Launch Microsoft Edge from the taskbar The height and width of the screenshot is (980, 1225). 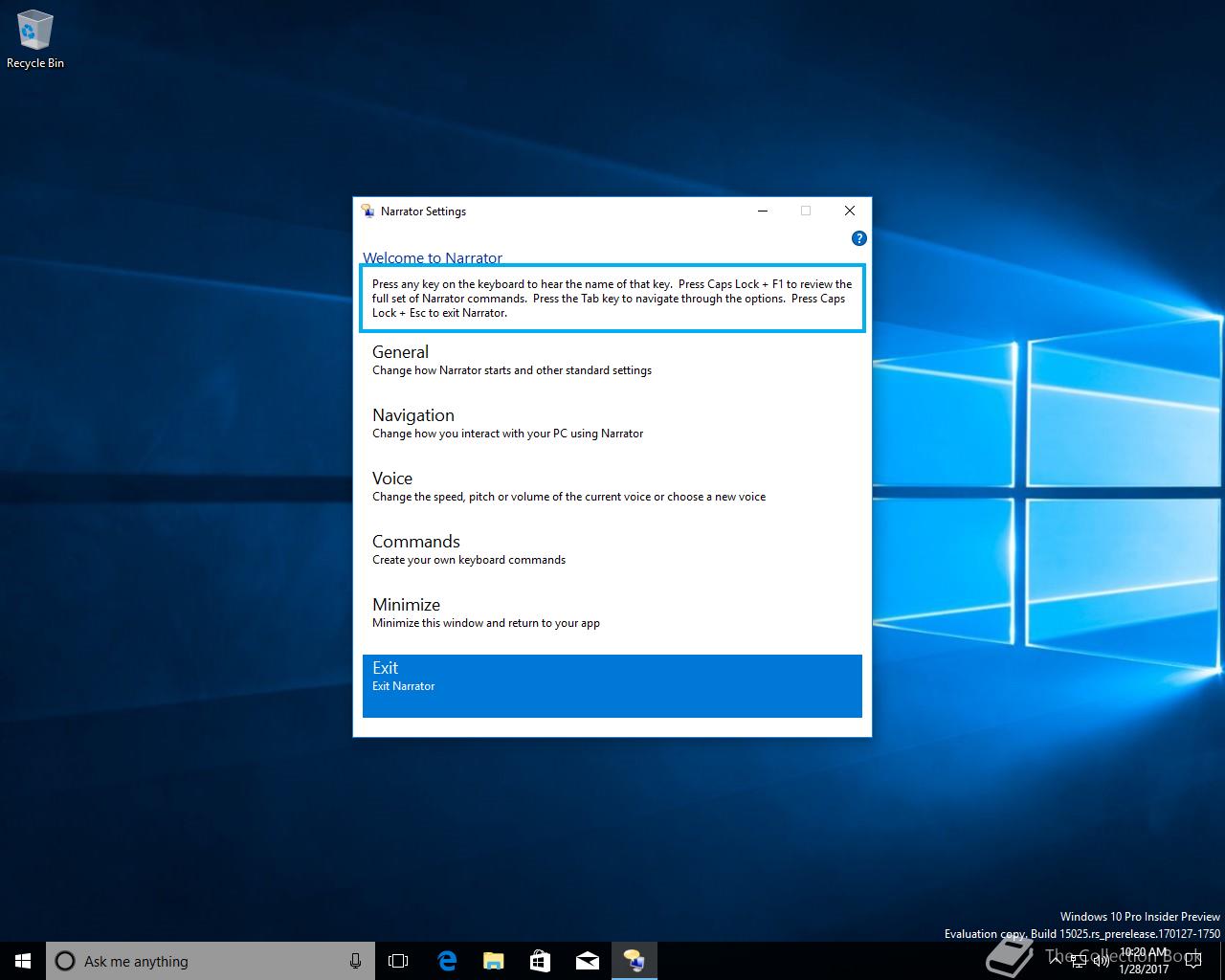tap(446, 961)
